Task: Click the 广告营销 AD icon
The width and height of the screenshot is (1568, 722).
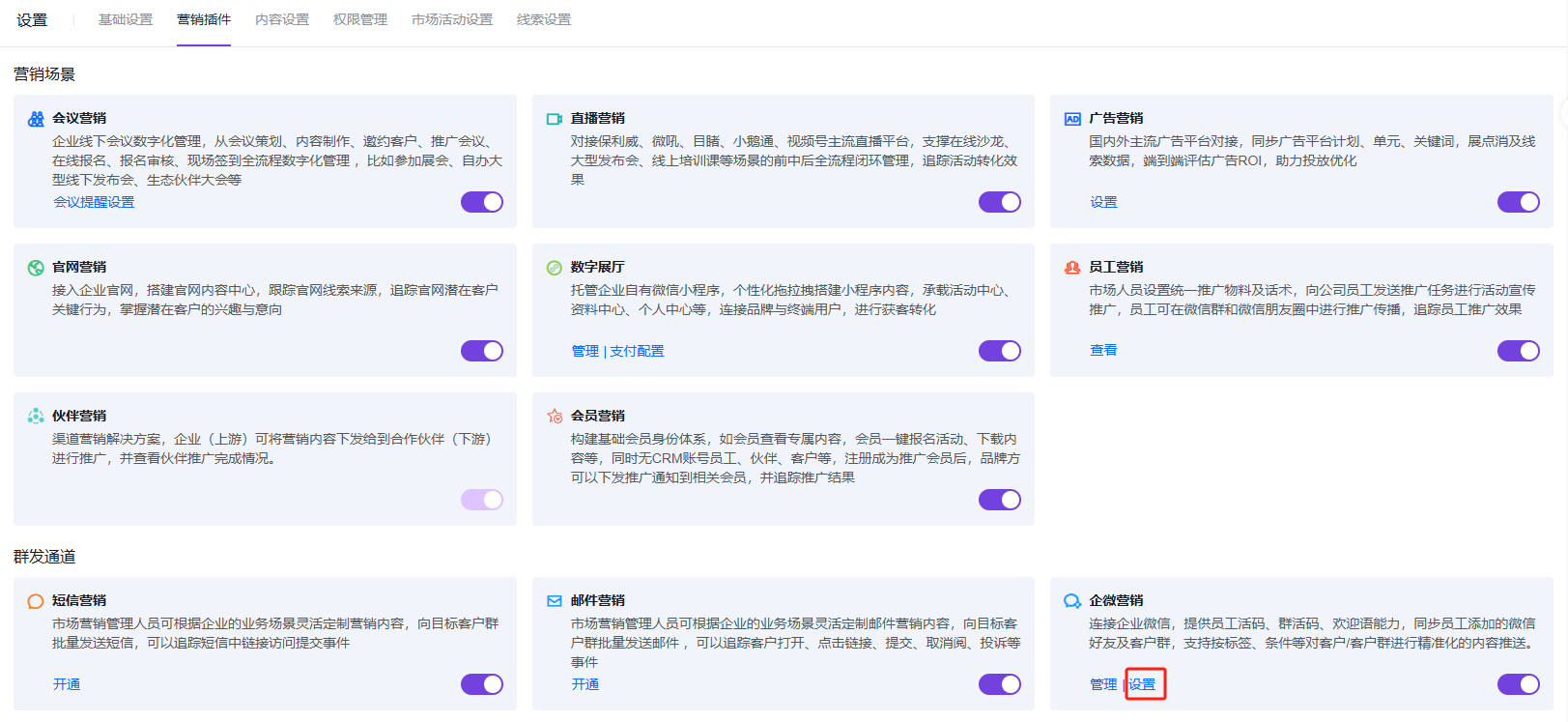Action: click(x=1072, y=119)
